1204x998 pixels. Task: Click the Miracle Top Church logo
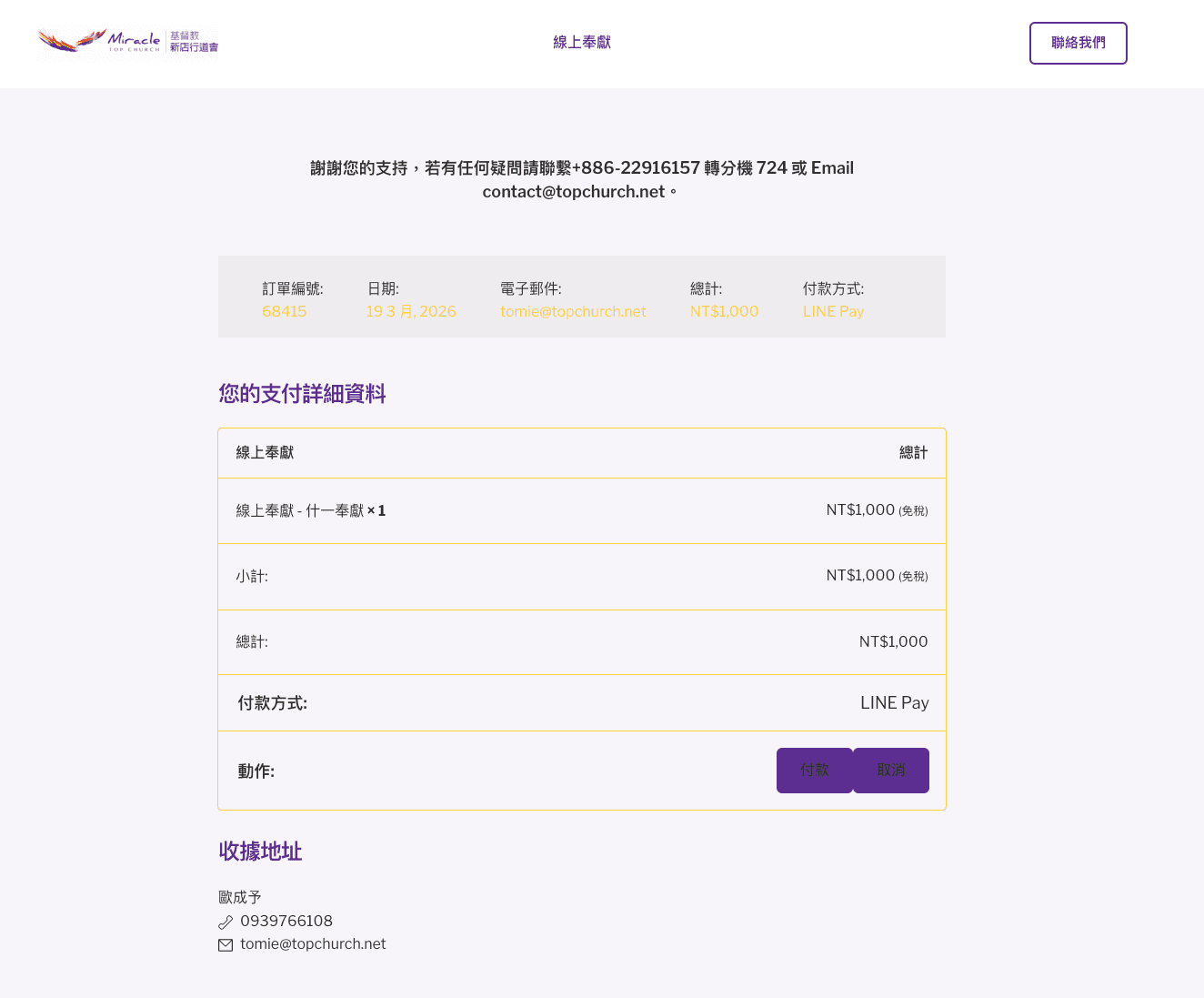point(127,41)
